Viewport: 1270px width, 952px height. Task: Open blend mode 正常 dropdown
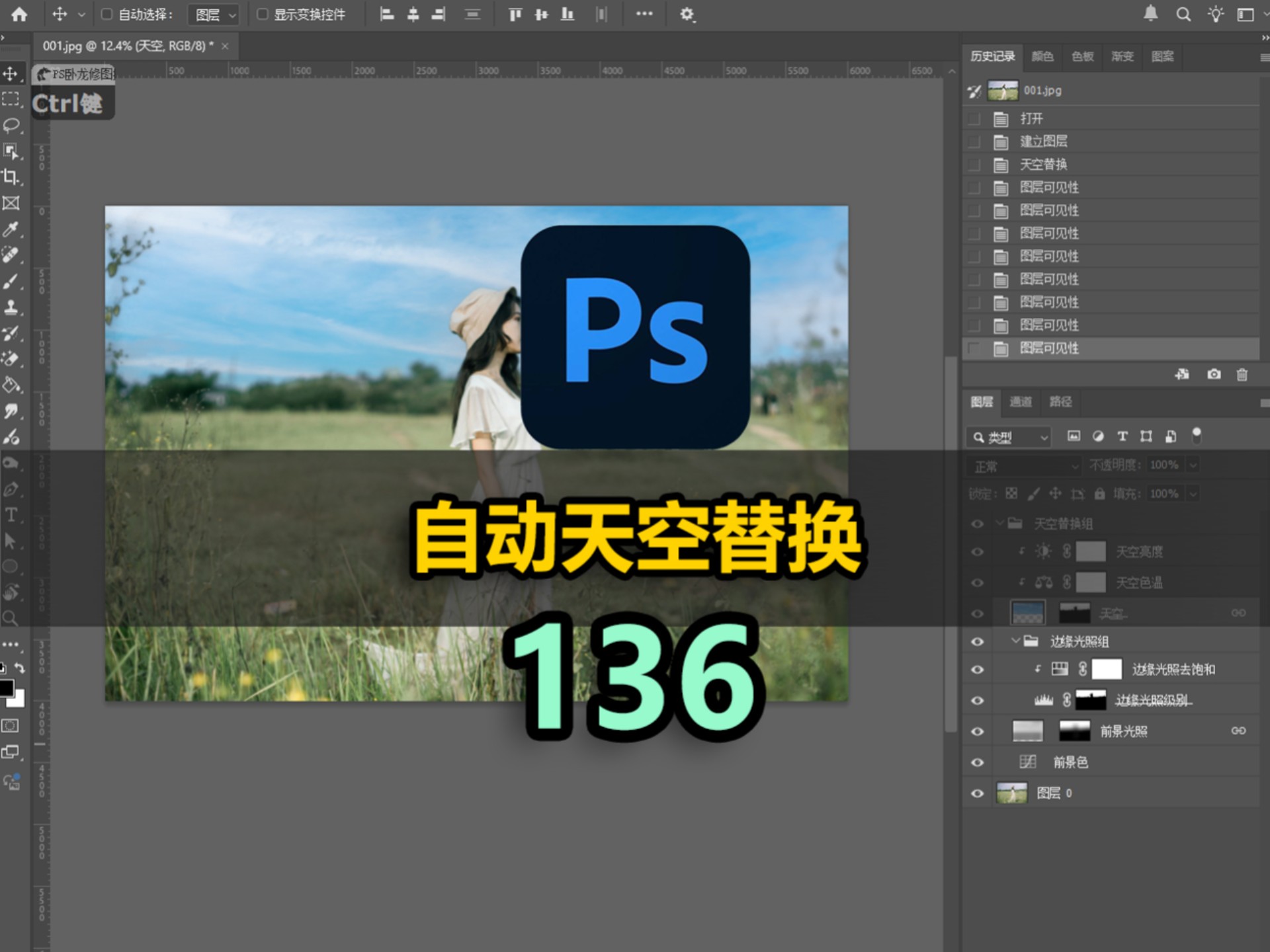click(x=1024, y=466)
